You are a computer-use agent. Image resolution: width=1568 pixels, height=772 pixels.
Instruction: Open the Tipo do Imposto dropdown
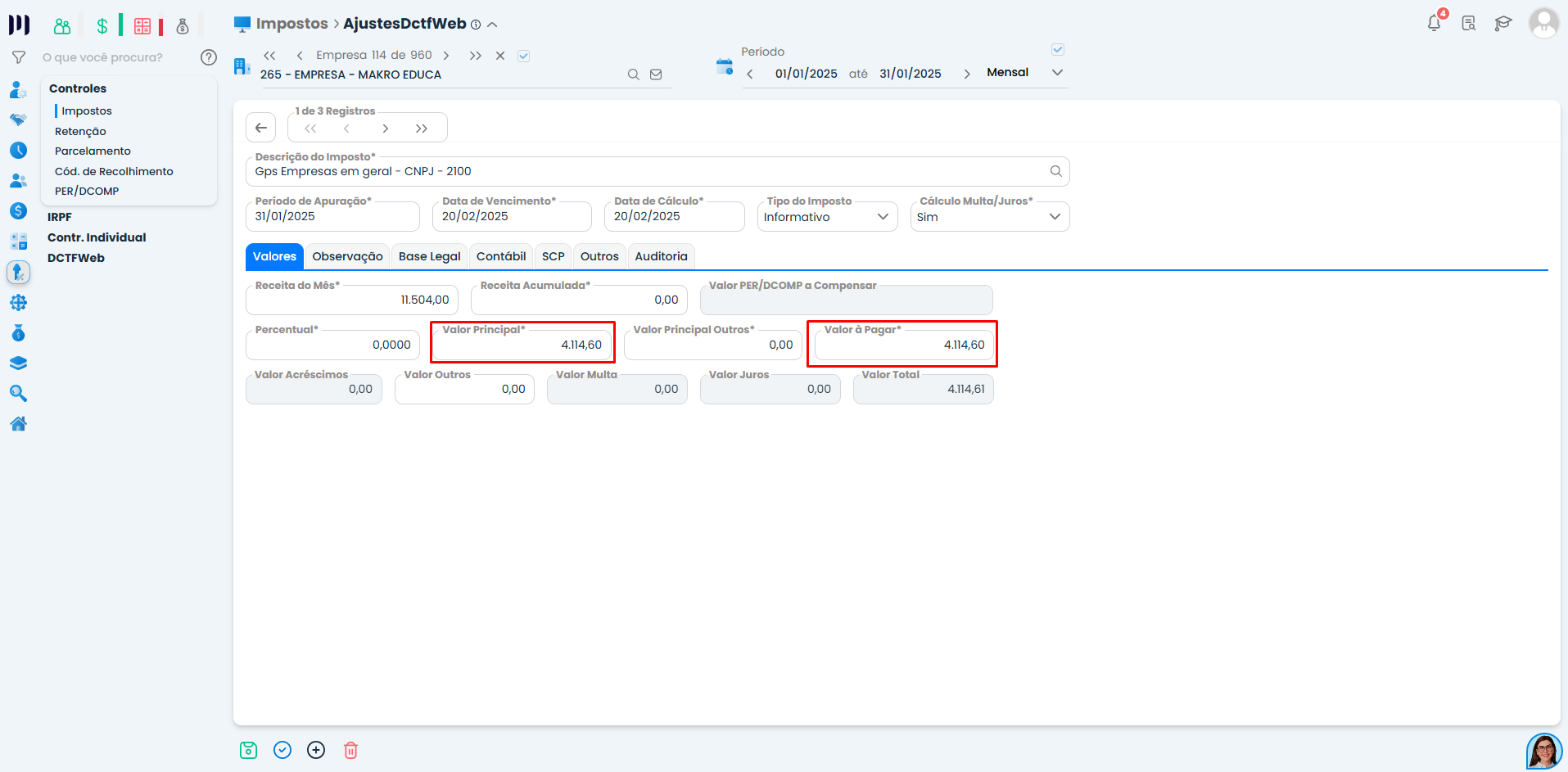point(827,217)
